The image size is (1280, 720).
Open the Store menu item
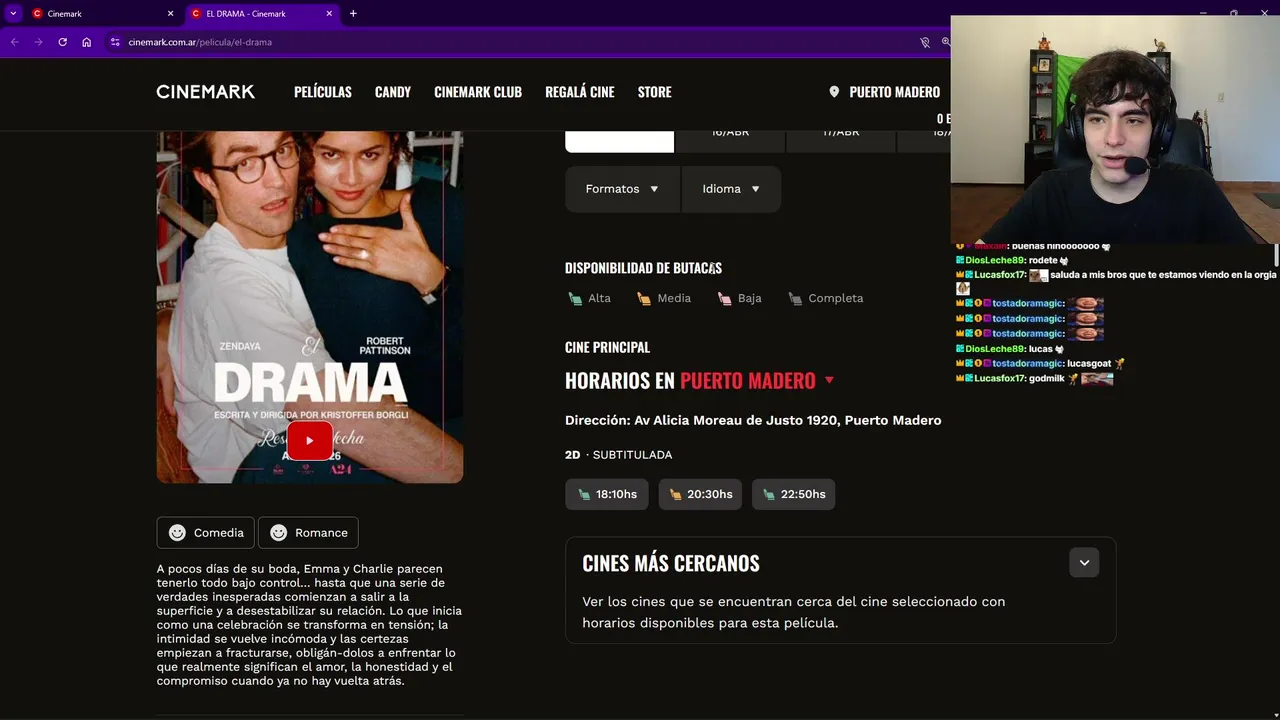click(x=654, y=92)
